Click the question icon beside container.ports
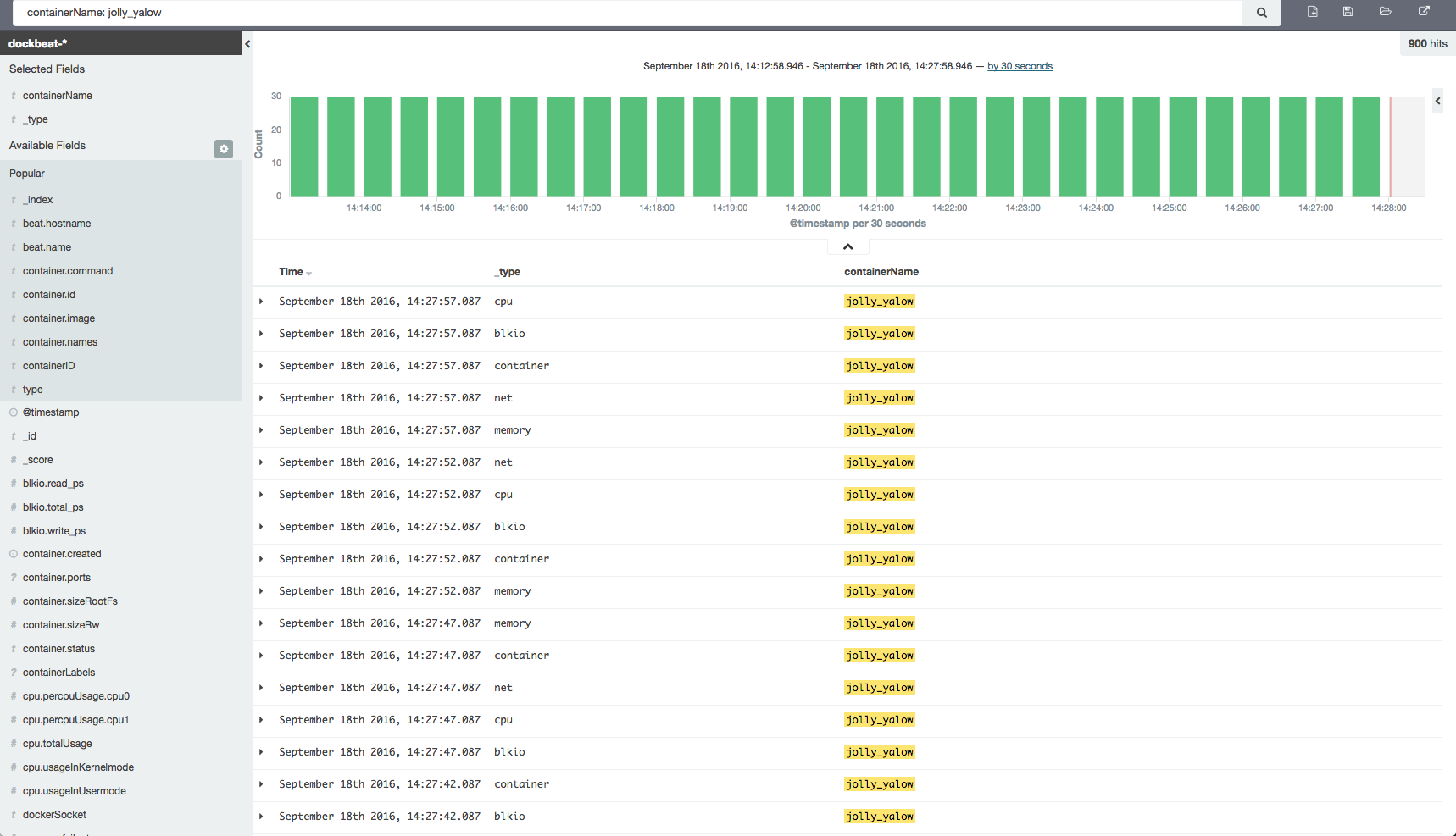Viewport: 1456px width, 836px height. (x=14, y=578)
